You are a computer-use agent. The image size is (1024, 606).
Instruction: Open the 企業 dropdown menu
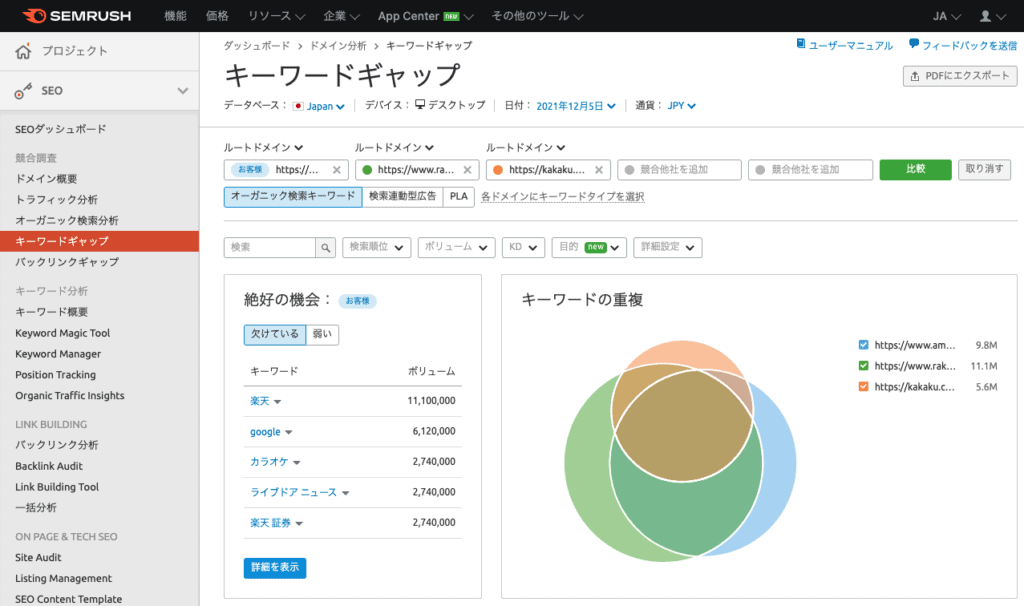click(341, 16)
